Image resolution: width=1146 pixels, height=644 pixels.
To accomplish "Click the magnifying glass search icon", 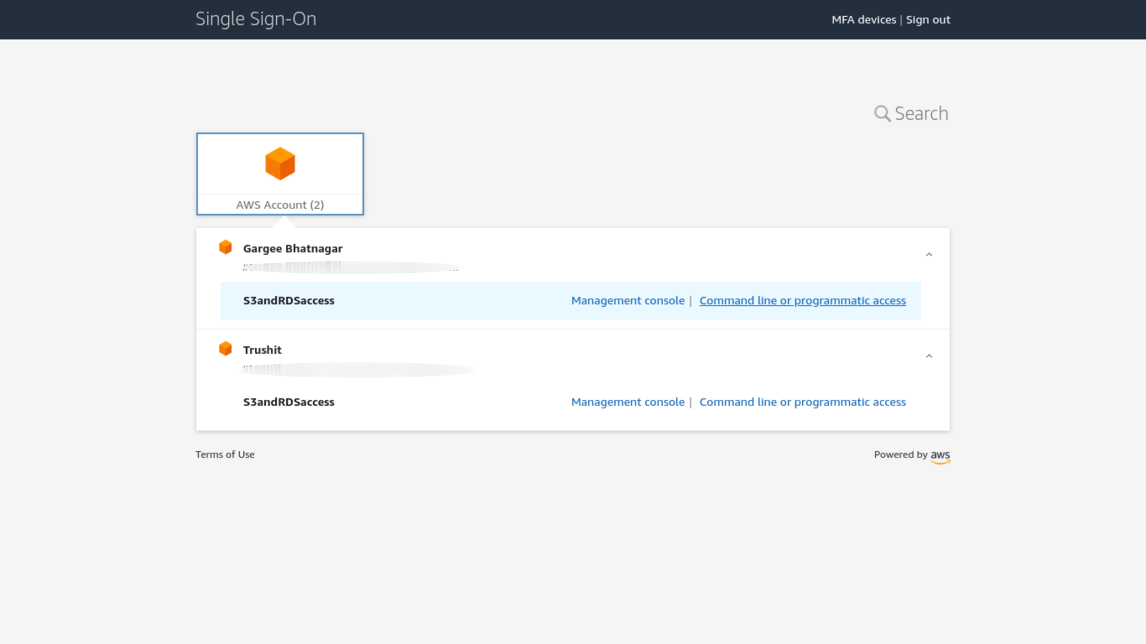I will [882, 114].
